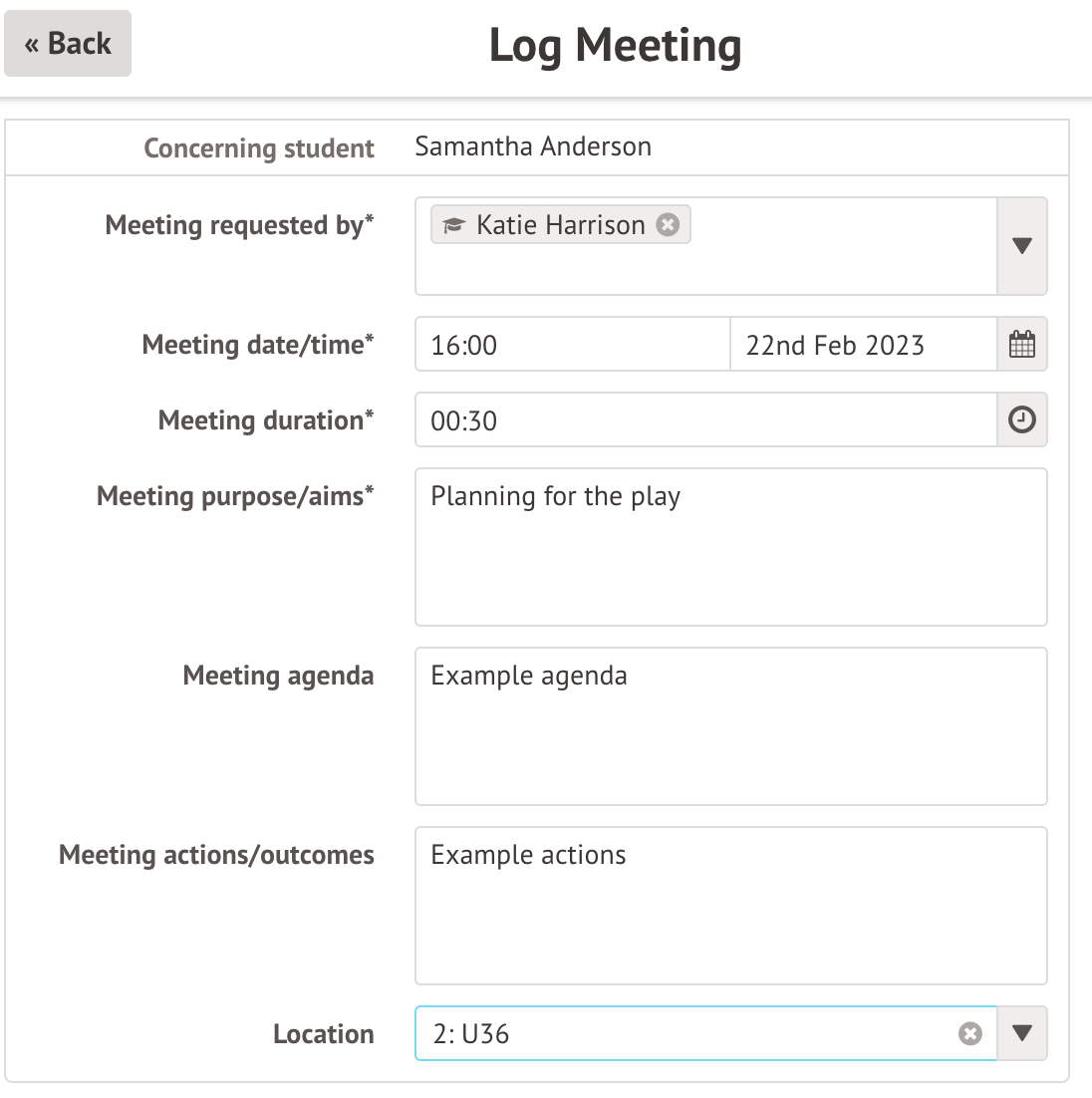
Task: Click the duration field showing 00:30
Action: click(x=705, y=420)
